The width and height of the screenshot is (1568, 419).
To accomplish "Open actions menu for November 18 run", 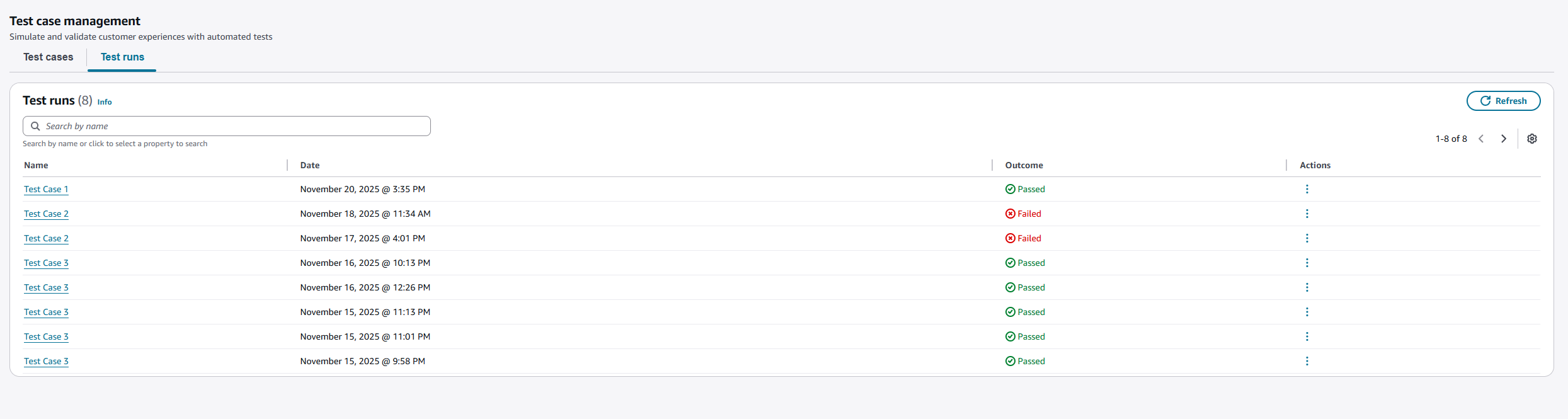I will point(1307,214).
